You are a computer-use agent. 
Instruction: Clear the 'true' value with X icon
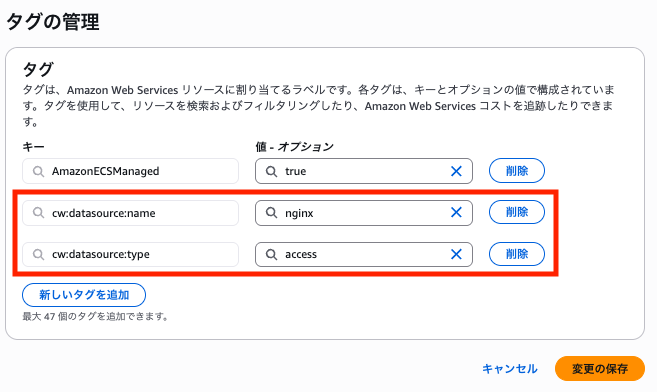click(456, 171)
